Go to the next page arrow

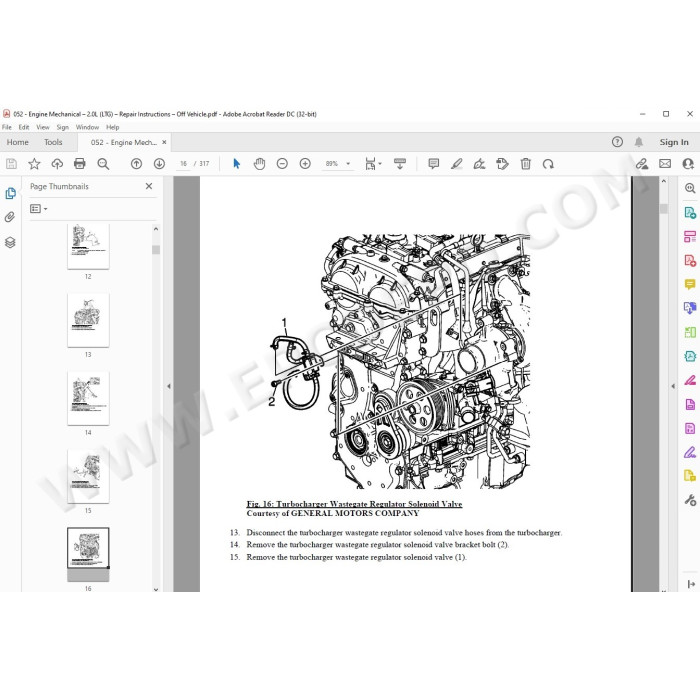click(x=159, y=164)
